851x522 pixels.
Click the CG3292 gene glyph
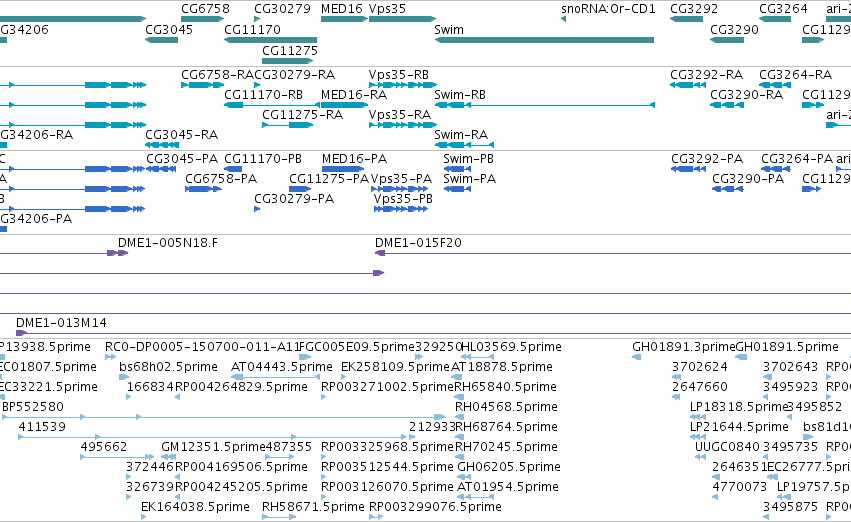(x=687, y=19)
